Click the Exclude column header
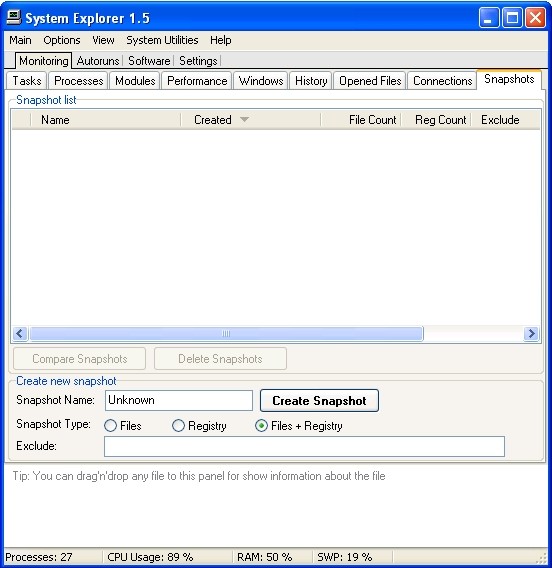The image size is (552, 568). click(506, 120)
